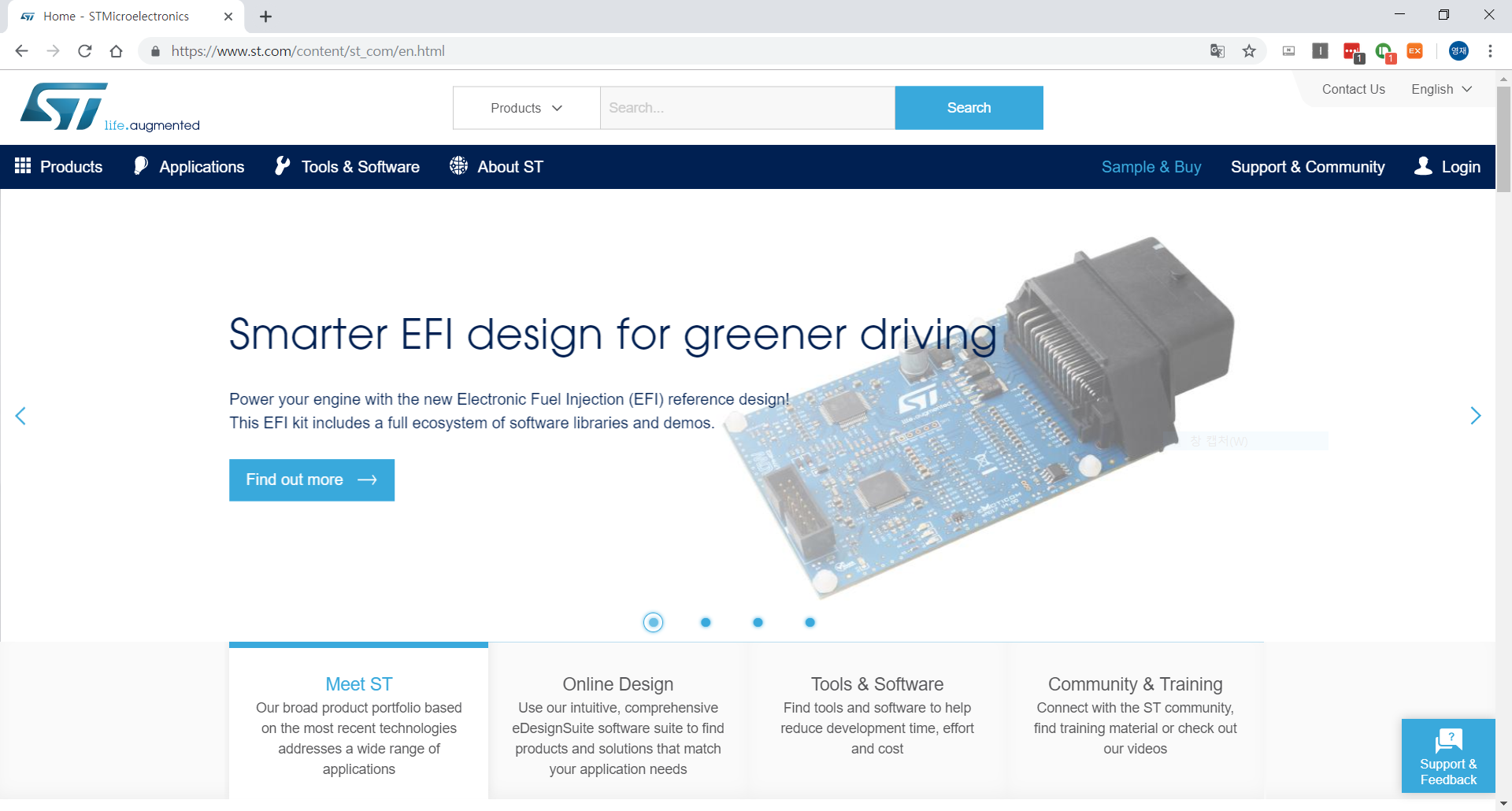
Task: Advance the carousel with the right arrow
Action: click(x=1476, y=416)
